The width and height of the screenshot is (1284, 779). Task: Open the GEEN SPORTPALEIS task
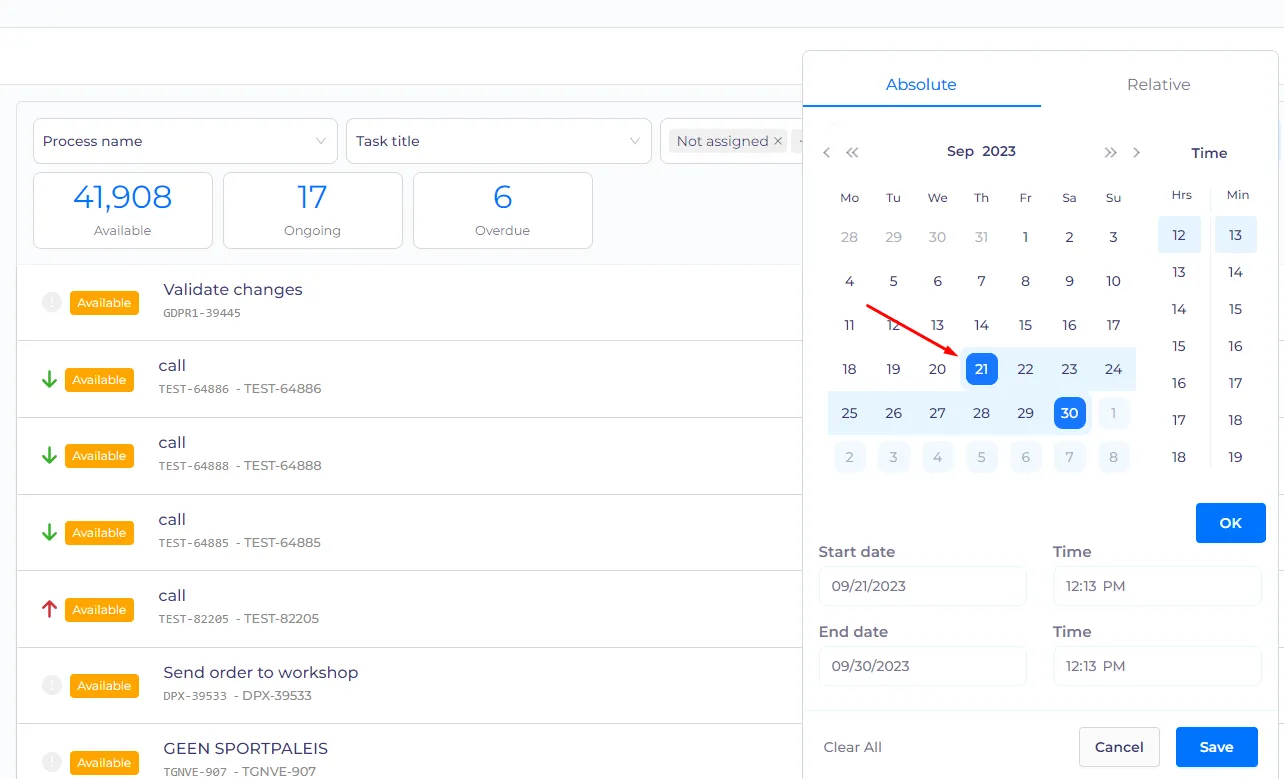[246, 749]
